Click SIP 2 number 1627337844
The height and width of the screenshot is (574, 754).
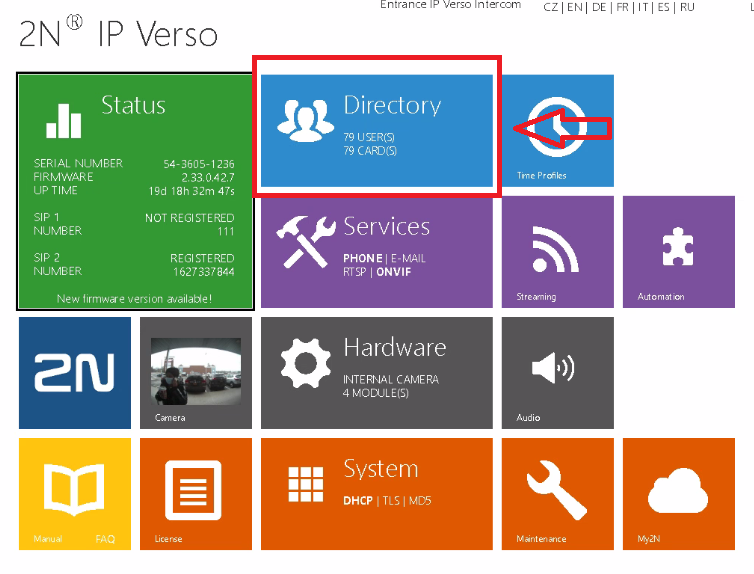[204, 272]
